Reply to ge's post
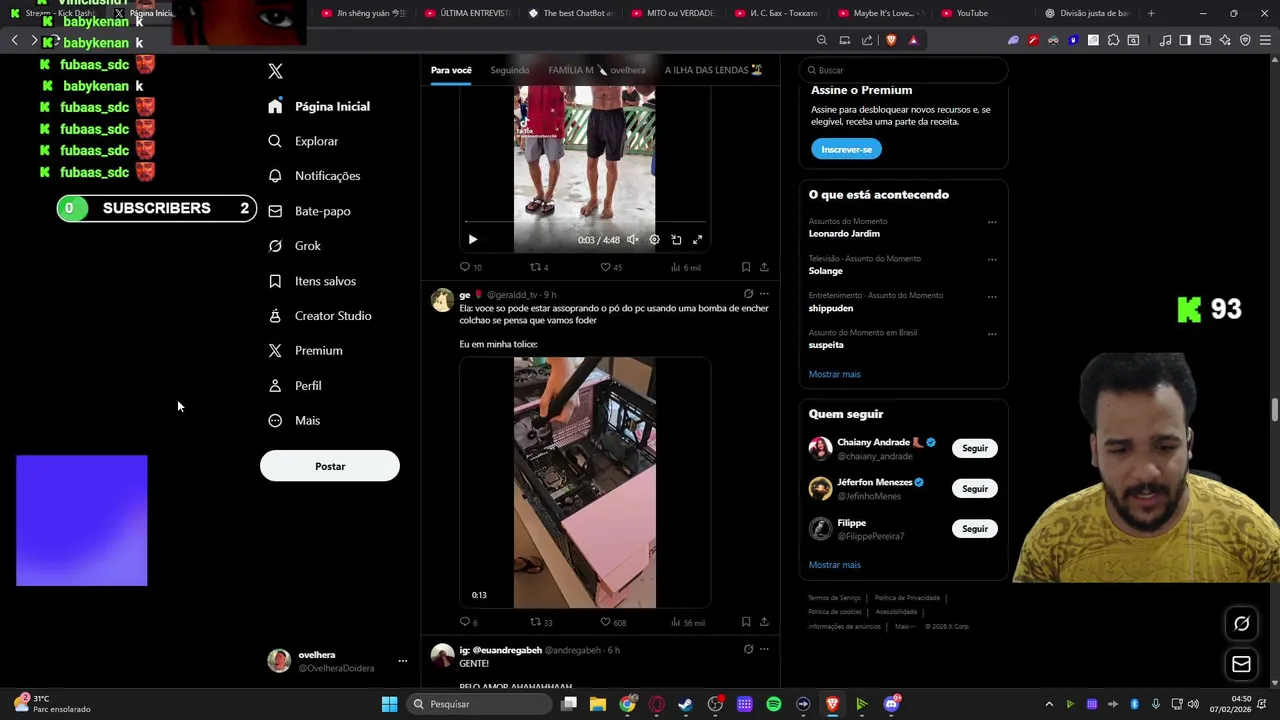This screenshot has width=1280, height=720. point(468,622)
